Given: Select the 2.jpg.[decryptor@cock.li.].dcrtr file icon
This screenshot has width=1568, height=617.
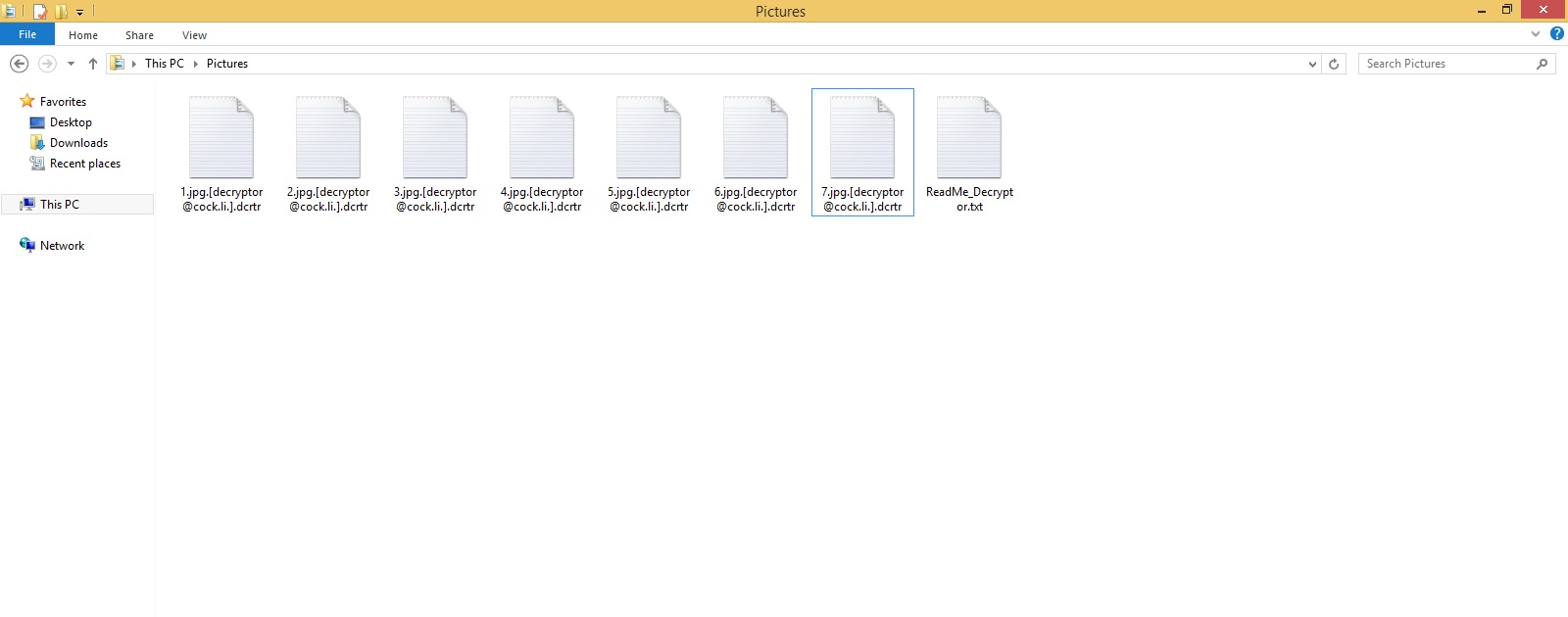Looking at the screenshot, I should pyautogui.click(x=328, y=137).
